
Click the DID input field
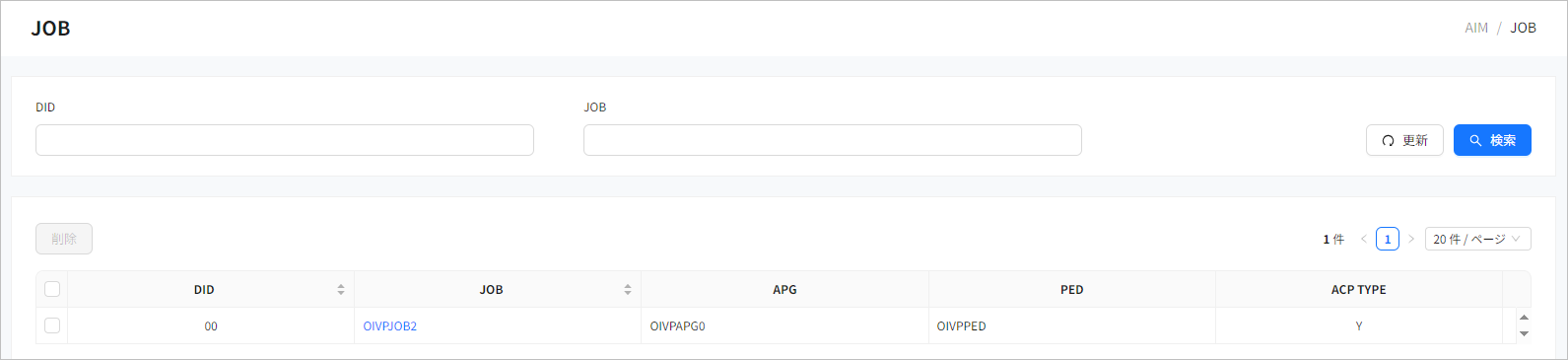pos(285,140)
